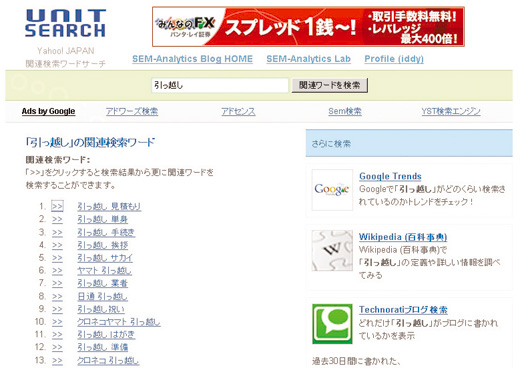Open the アドセンス ad link
The width and height of the screenshot is (520, 368).
coord(238,111)
